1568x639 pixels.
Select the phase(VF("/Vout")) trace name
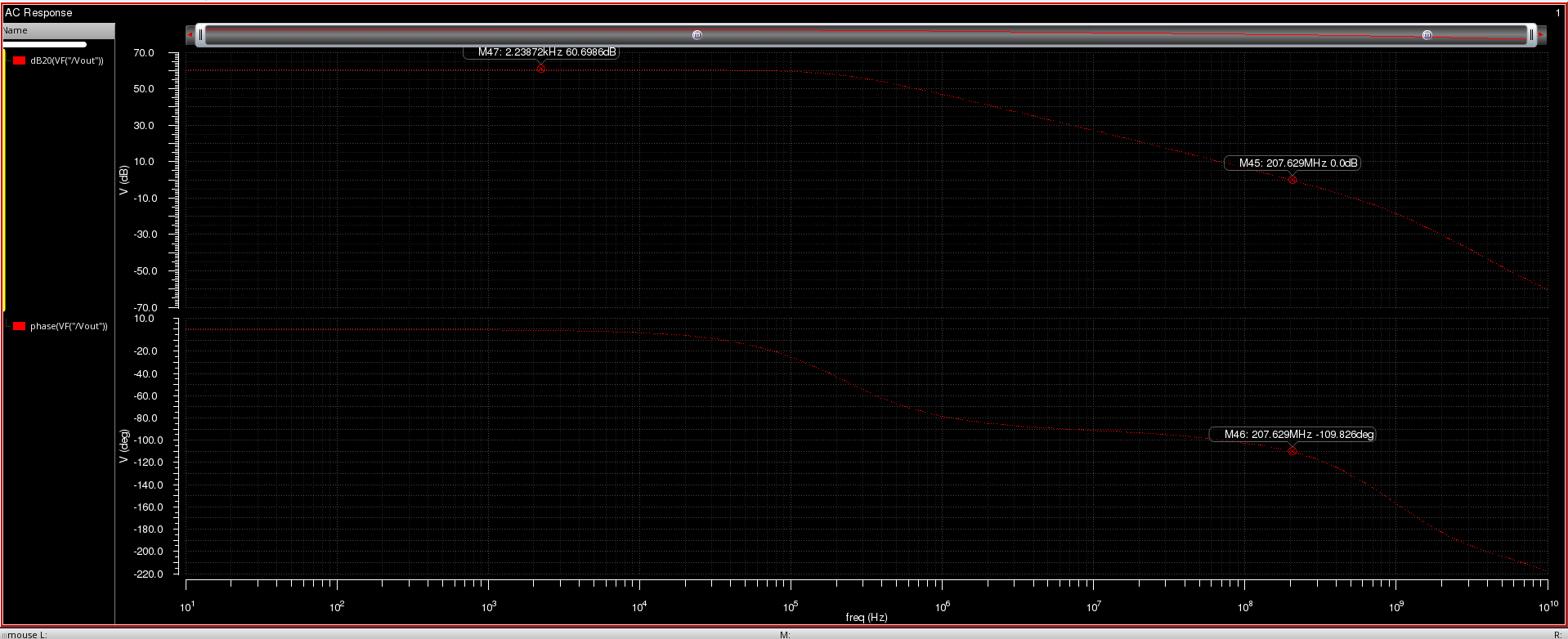click(x=69, y=326)
